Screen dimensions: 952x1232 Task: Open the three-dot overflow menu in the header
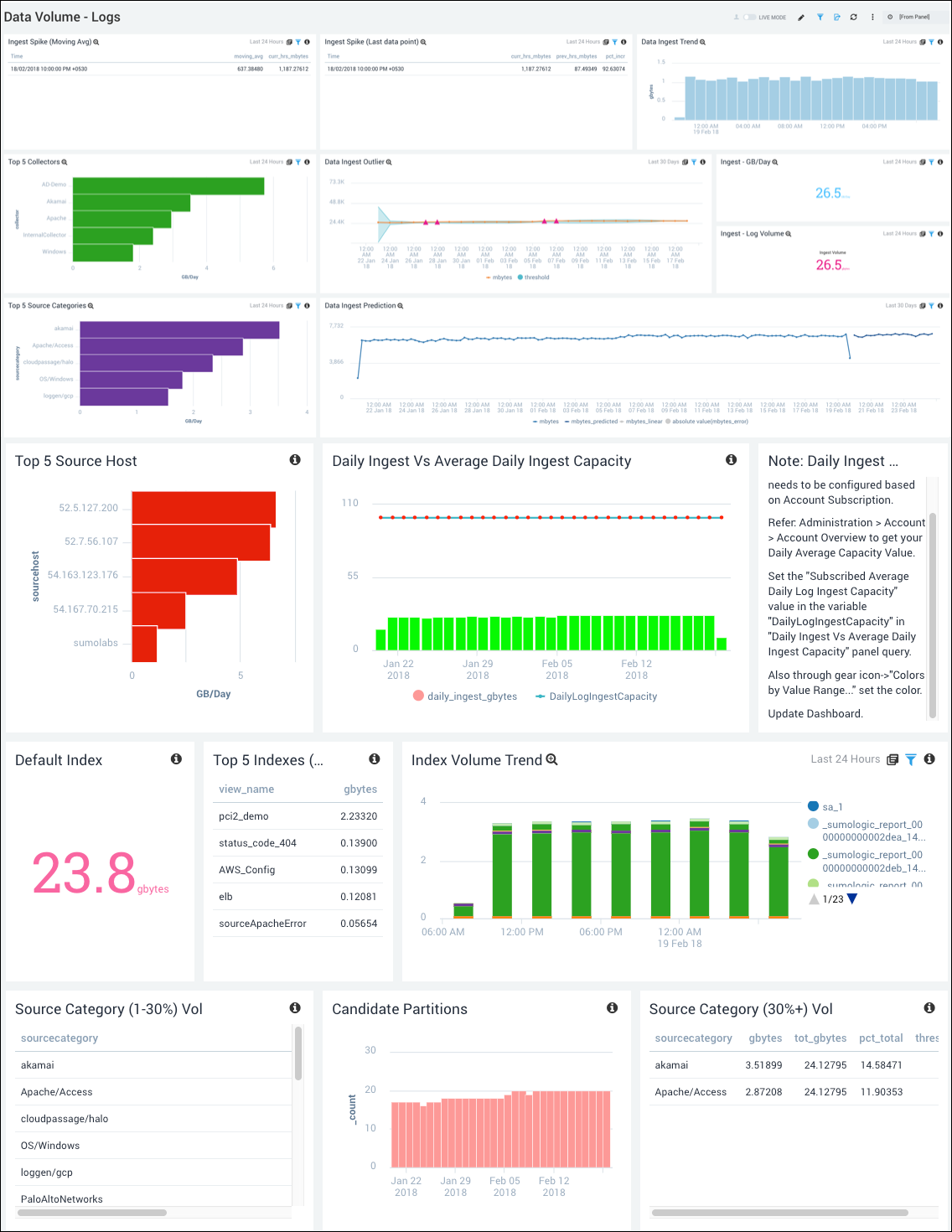873,17
